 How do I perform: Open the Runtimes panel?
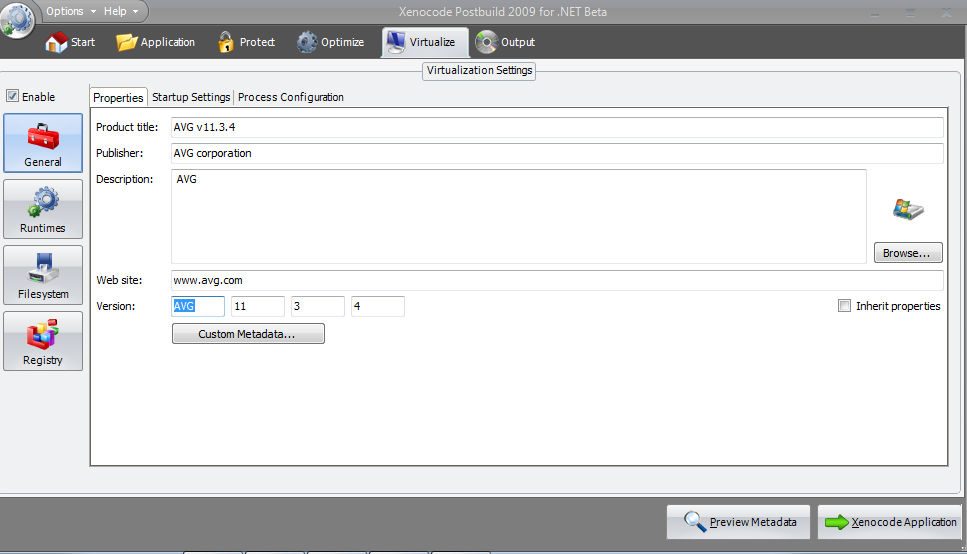point(43,209)
